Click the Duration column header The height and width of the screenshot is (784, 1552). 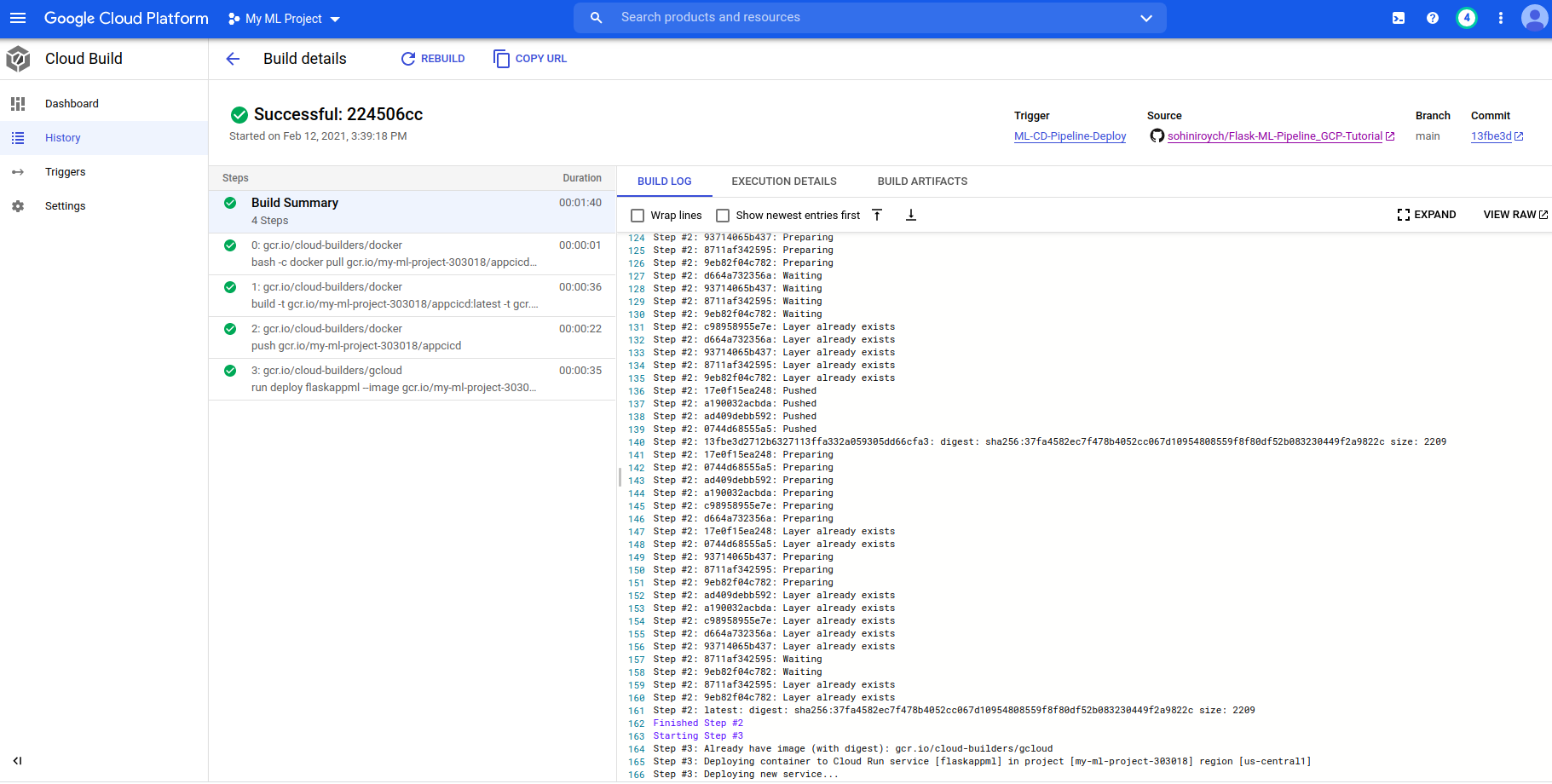582,178
